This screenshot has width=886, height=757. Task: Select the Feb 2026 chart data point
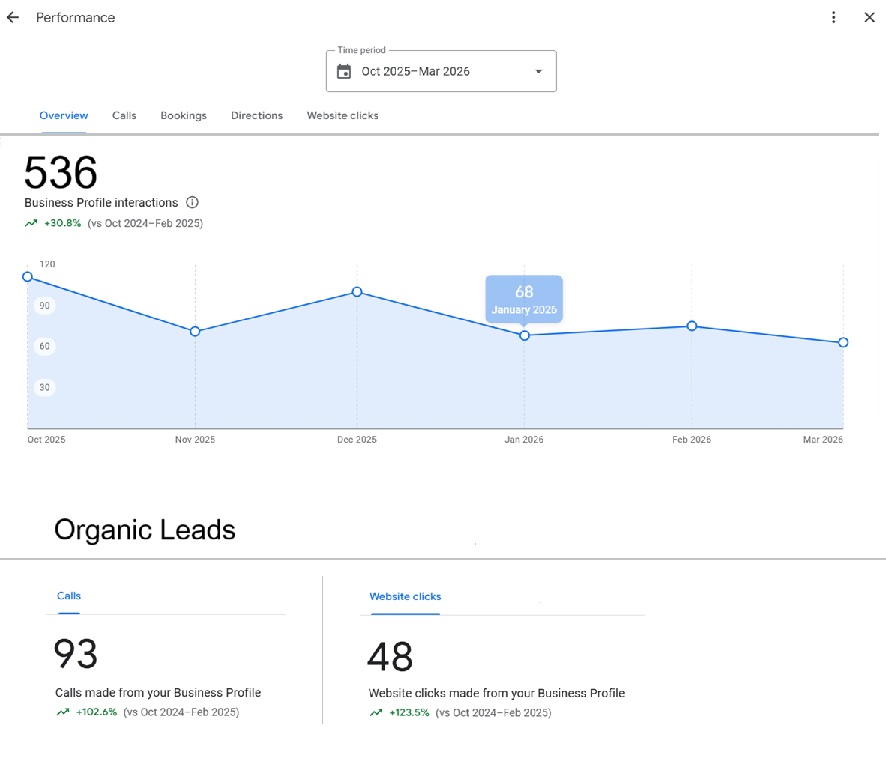coord(691,326)
